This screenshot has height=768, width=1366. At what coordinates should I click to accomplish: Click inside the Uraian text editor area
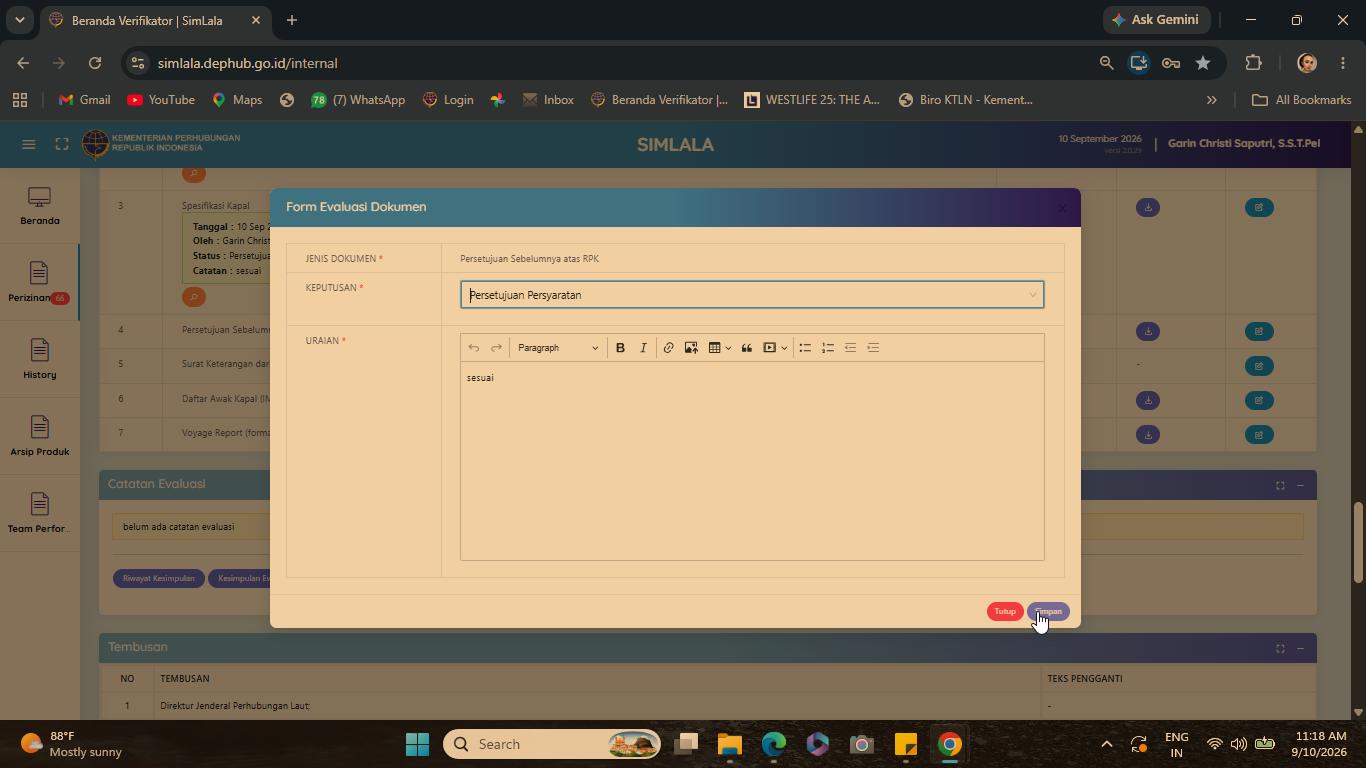[x=752, y=460]
